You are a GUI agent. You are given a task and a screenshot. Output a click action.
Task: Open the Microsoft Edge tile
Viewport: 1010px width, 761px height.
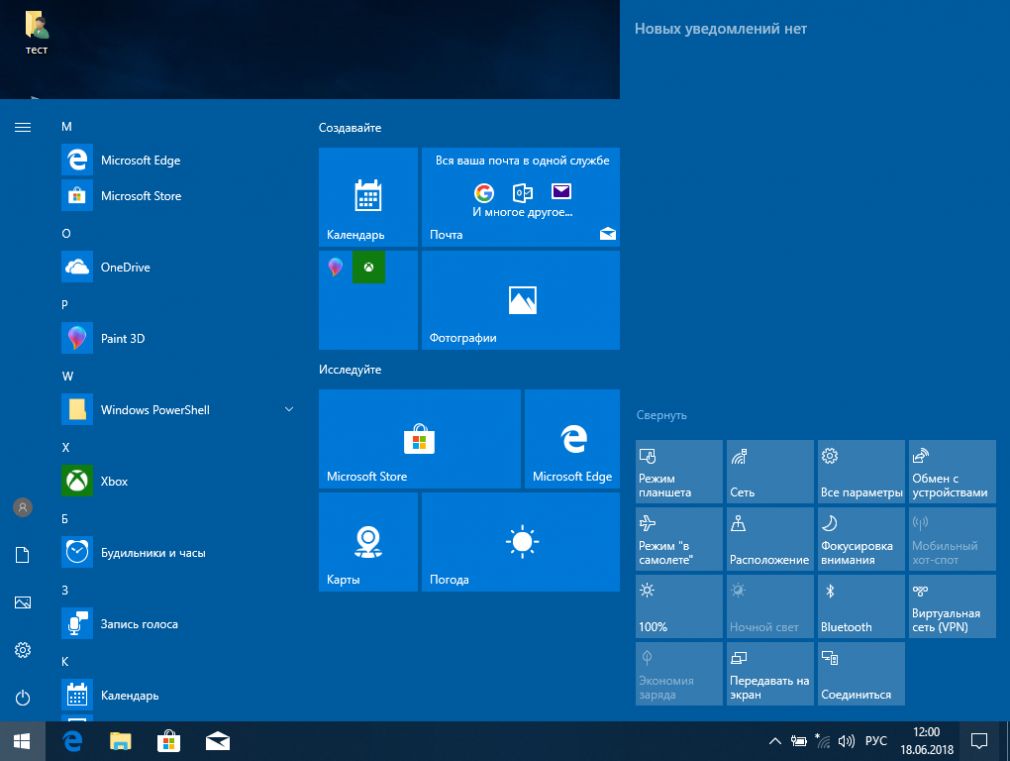coord(572,439)
